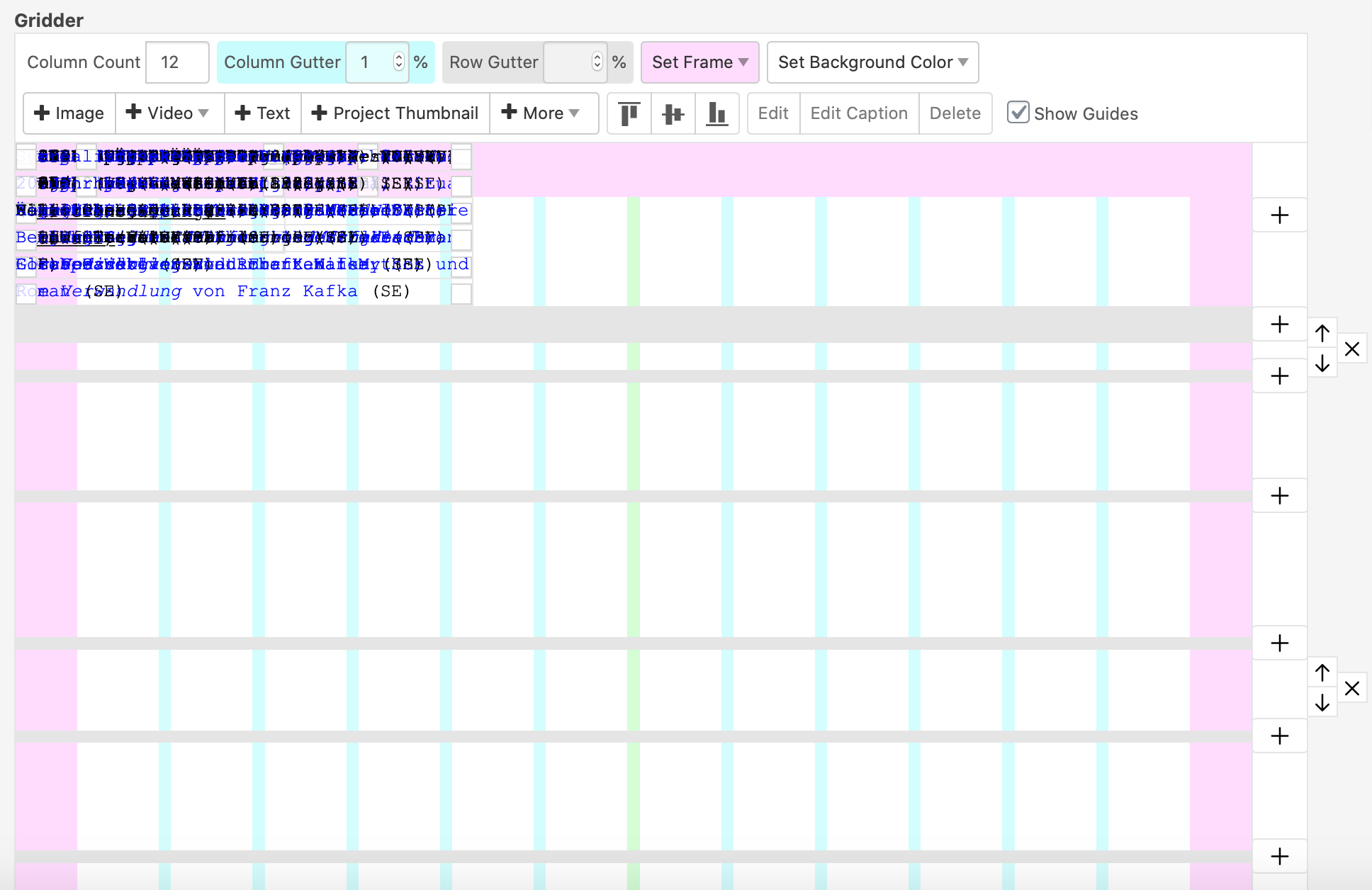Screen dimensions: 1372x890
Task: Delete the lower row with X
Action: (1352, 688)
